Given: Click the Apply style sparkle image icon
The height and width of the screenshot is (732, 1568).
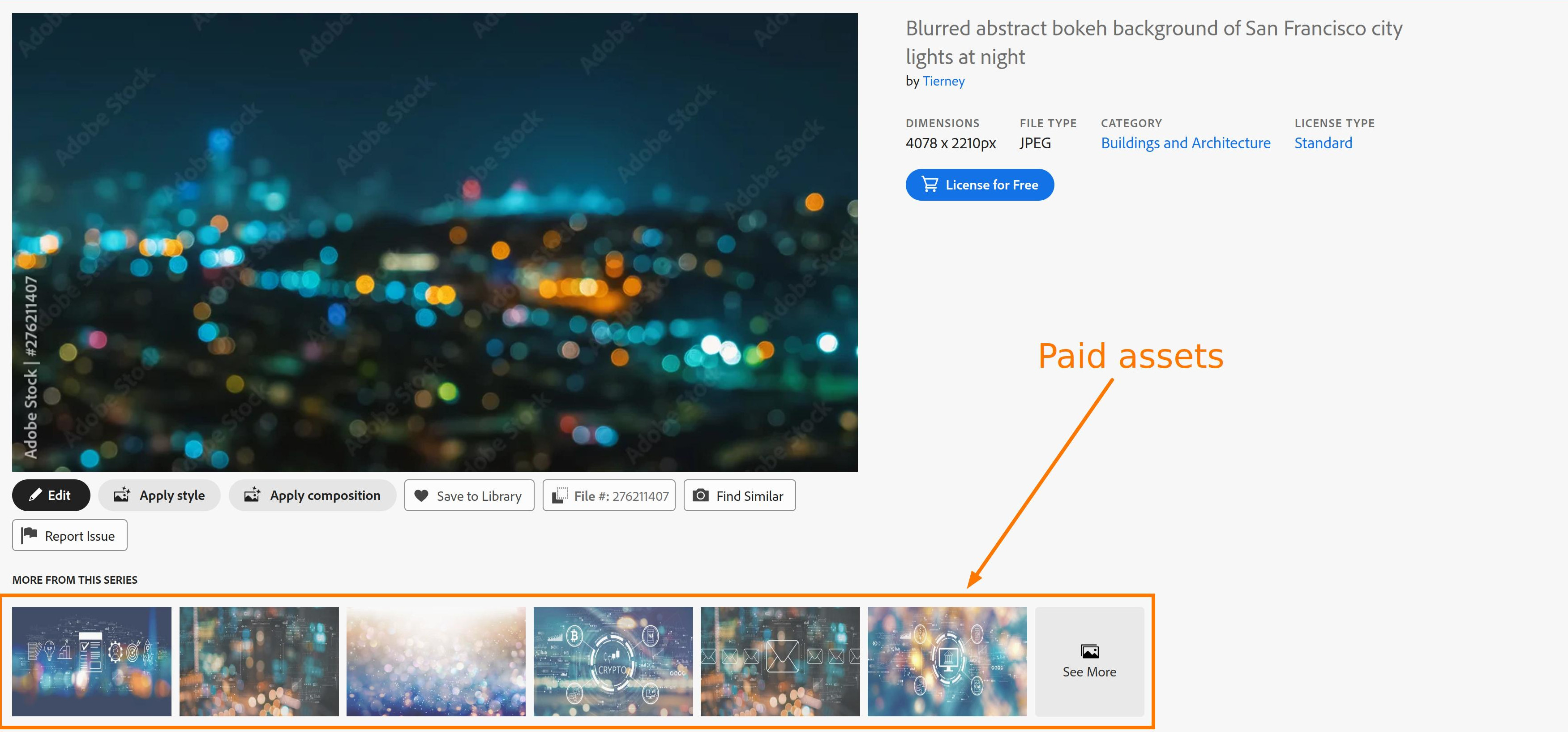Looking at the screenshot, I should (x=122, y=495).
